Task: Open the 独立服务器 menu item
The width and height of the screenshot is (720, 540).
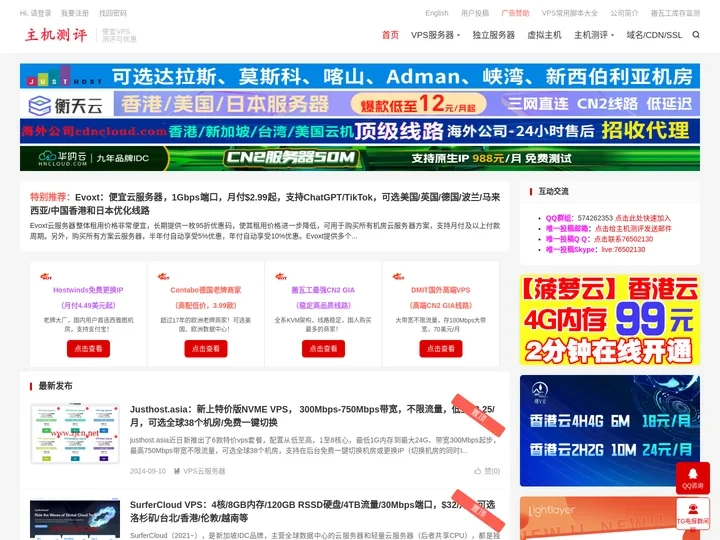Action: (494, 35)
